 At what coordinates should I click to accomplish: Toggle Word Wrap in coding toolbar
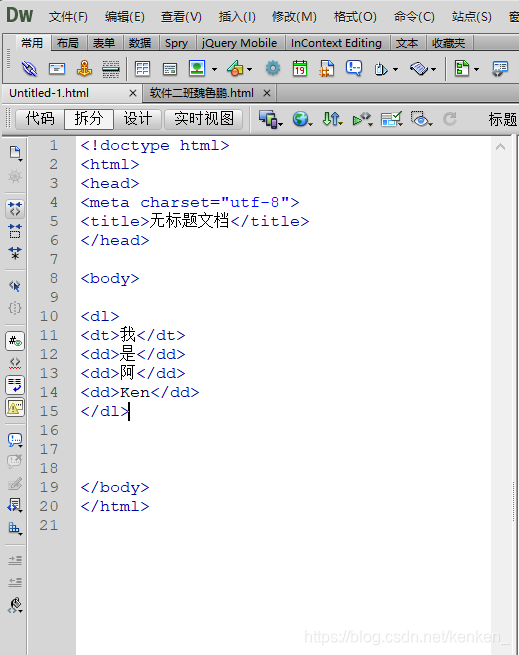pos(15,385)
